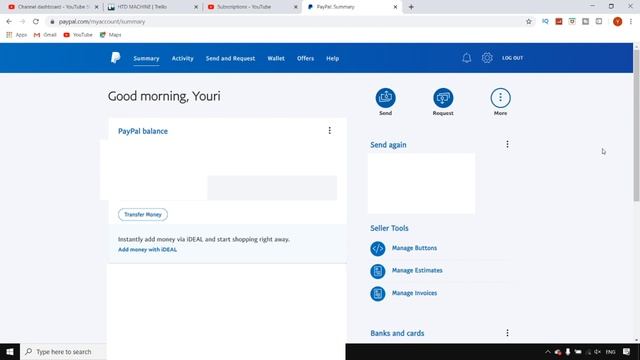Open Manage Invoices link
The image size is (640, 360).
(414, 293)
